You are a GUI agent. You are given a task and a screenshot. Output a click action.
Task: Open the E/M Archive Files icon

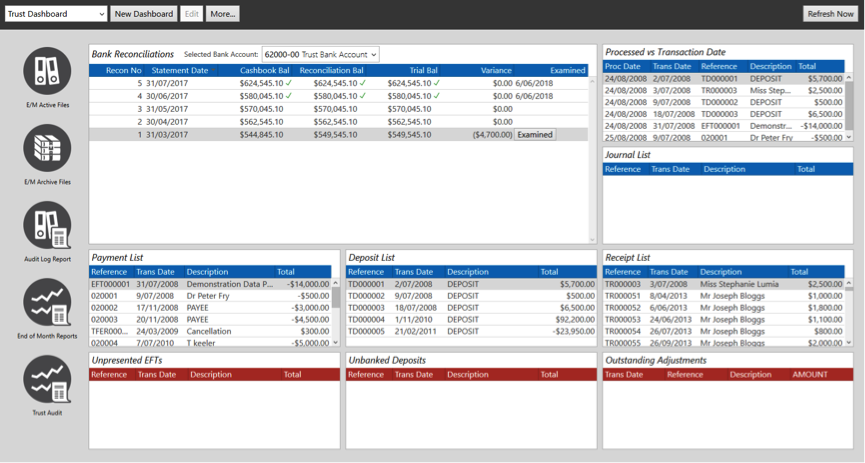pyautogui.click(x=47, y=148)
